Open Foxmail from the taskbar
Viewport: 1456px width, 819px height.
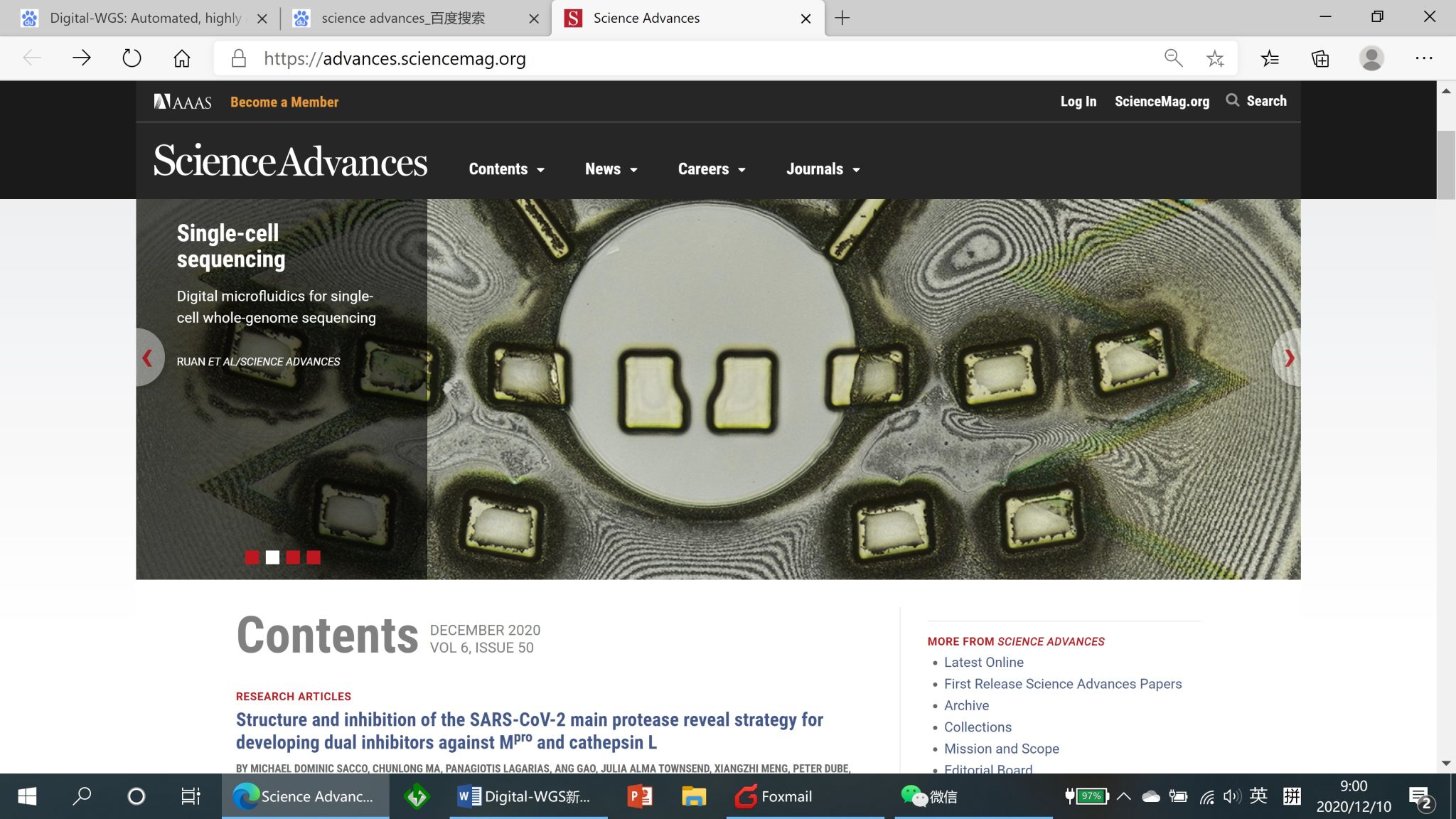(773, 796)
